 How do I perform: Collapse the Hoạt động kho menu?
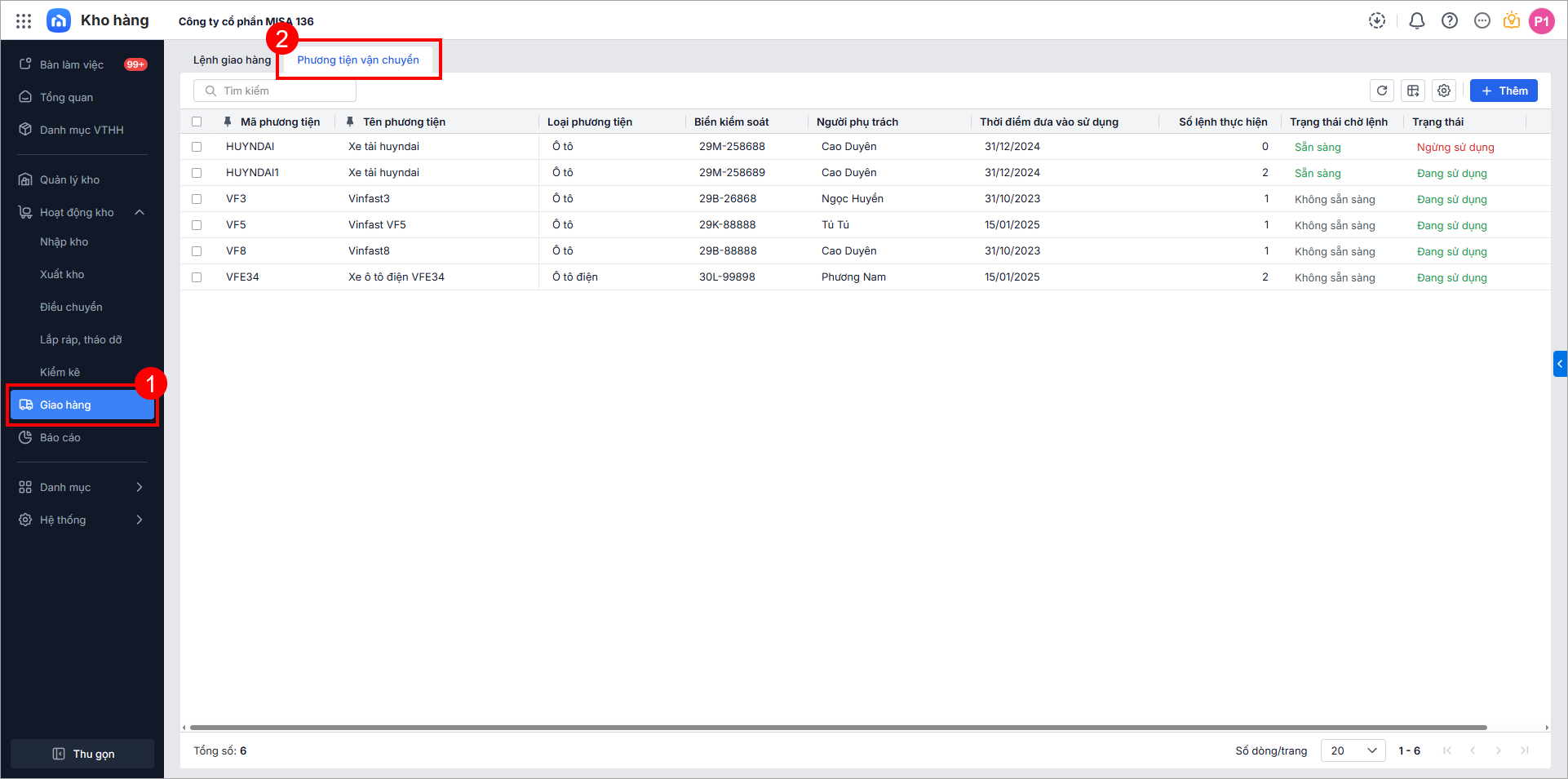tap(140, 212)
